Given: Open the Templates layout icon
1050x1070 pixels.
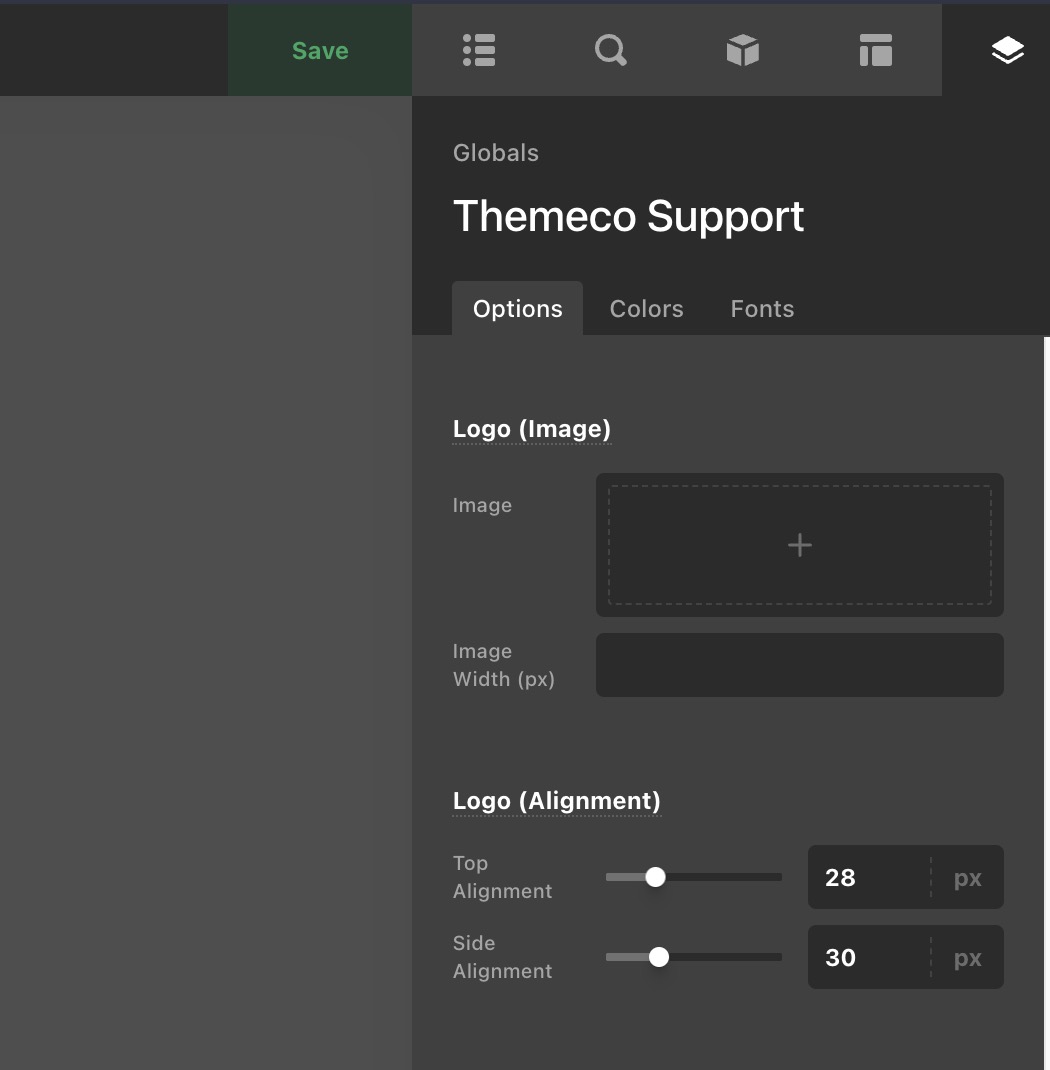Looking at the screenshot, I should pyautogui.click(x=875, y=50).
